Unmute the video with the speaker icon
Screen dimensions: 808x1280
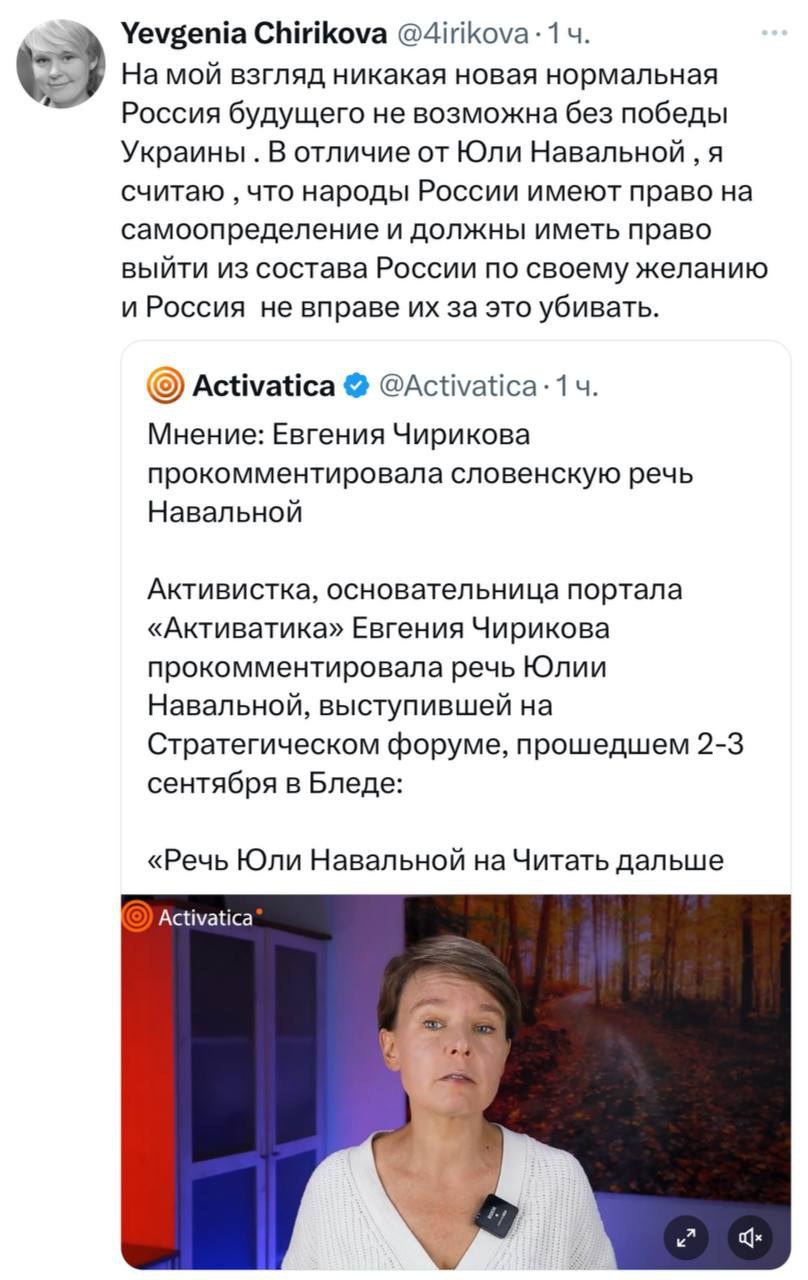(x=750, y=1238)
